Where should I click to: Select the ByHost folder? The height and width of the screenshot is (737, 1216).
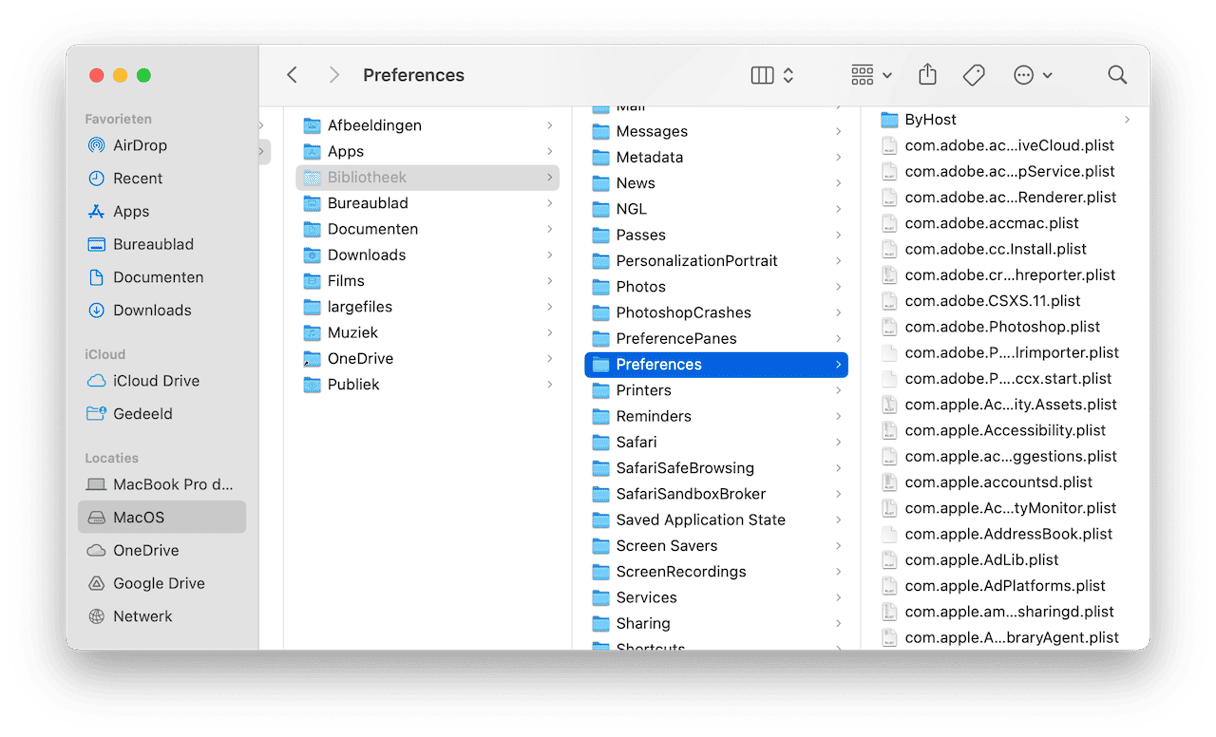pos(1005,120)
